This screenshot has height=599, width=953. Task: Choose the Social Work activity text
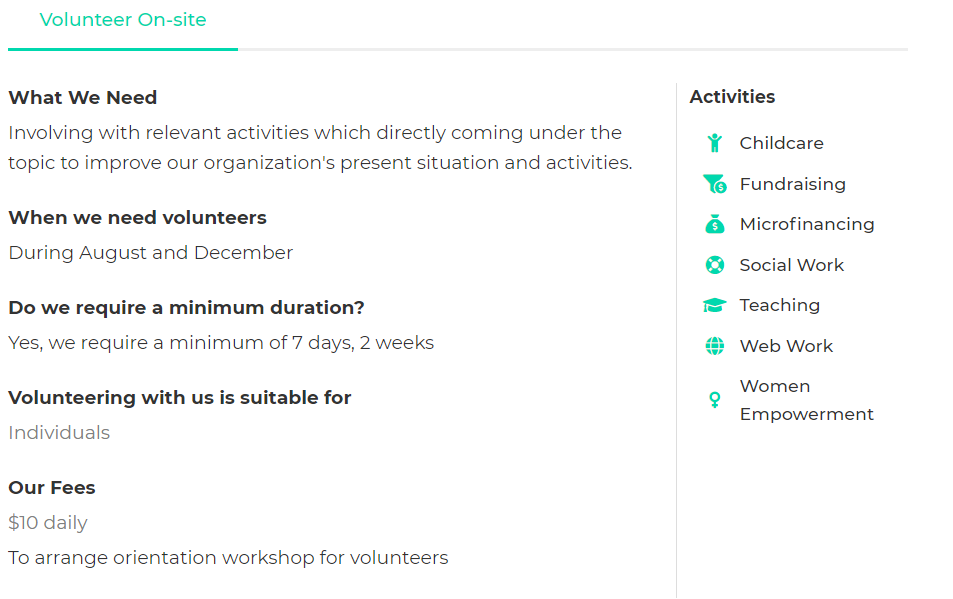point(792,265)
